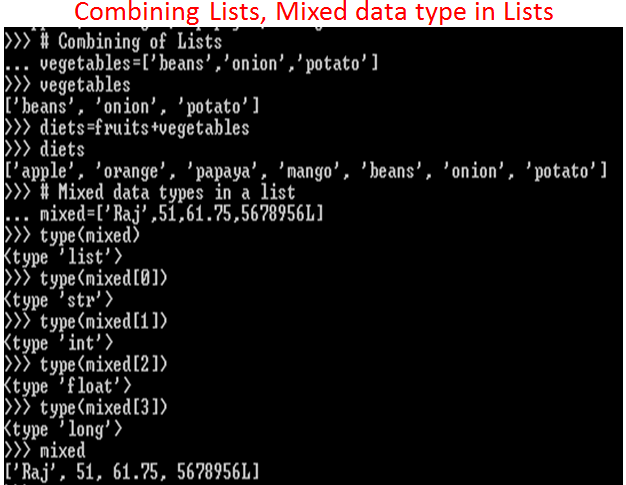Click the final mixed list output line
Image resolution: width=626 pixels, height=485 pixels.
[x=132, y=472]
